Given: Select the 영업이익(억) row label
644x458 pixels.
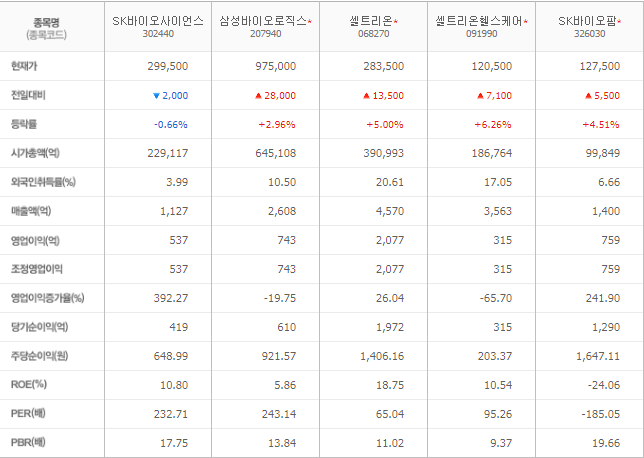Looking at the screenshot, I should tap(35, 240).
